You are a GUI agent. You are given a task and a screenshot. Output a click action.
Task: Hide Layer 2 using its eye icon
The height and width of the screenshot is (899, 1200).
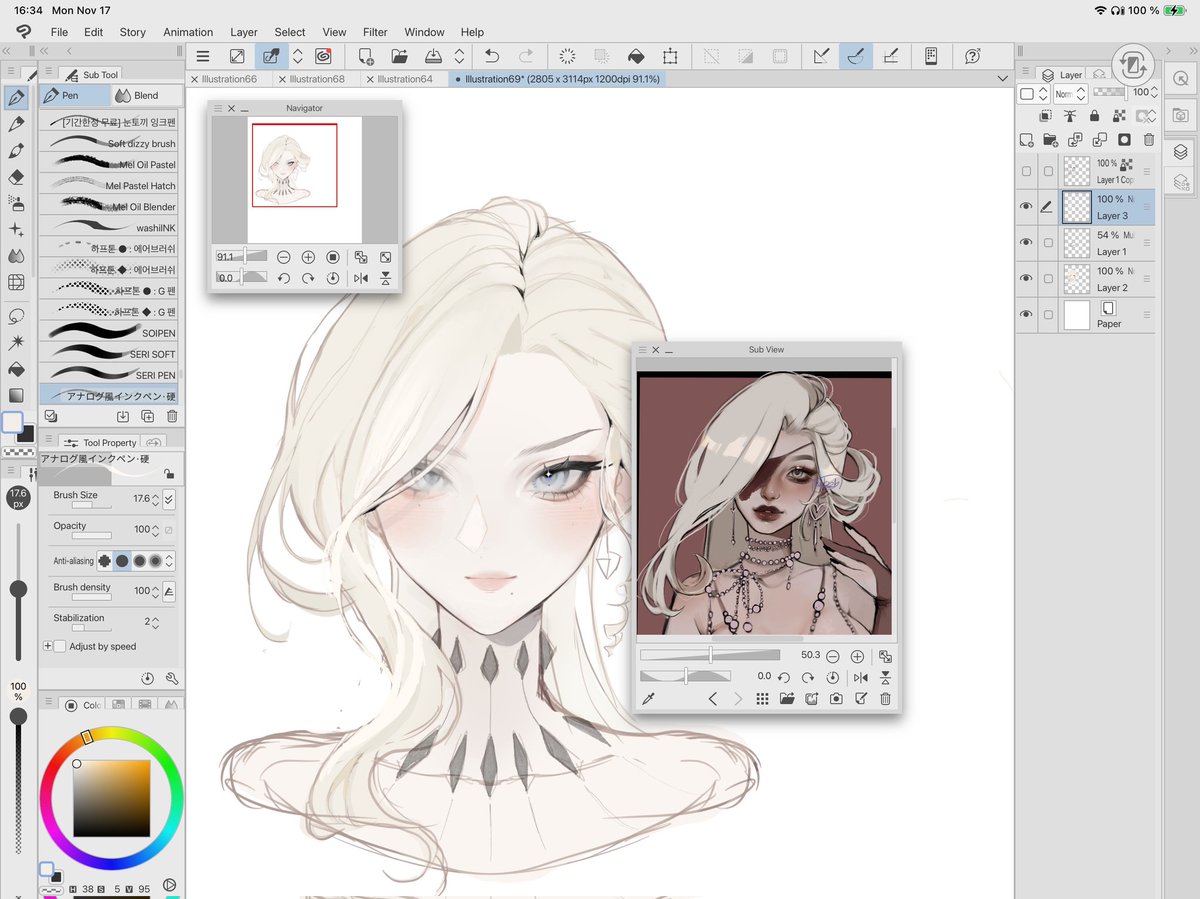pos(1025,279)
